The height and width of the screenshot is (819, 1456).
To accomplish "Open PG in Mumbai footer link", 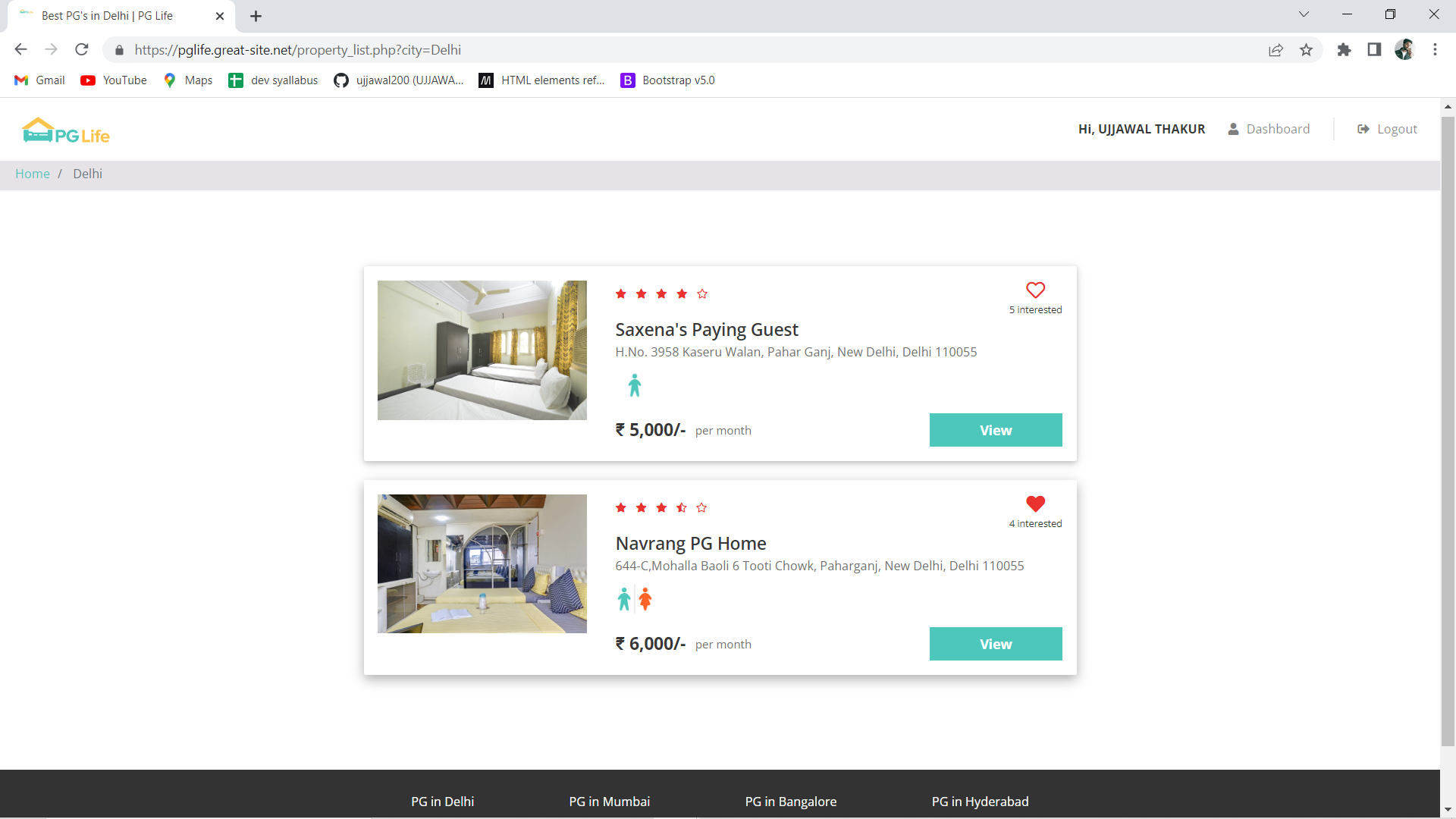I will [609, 802].
